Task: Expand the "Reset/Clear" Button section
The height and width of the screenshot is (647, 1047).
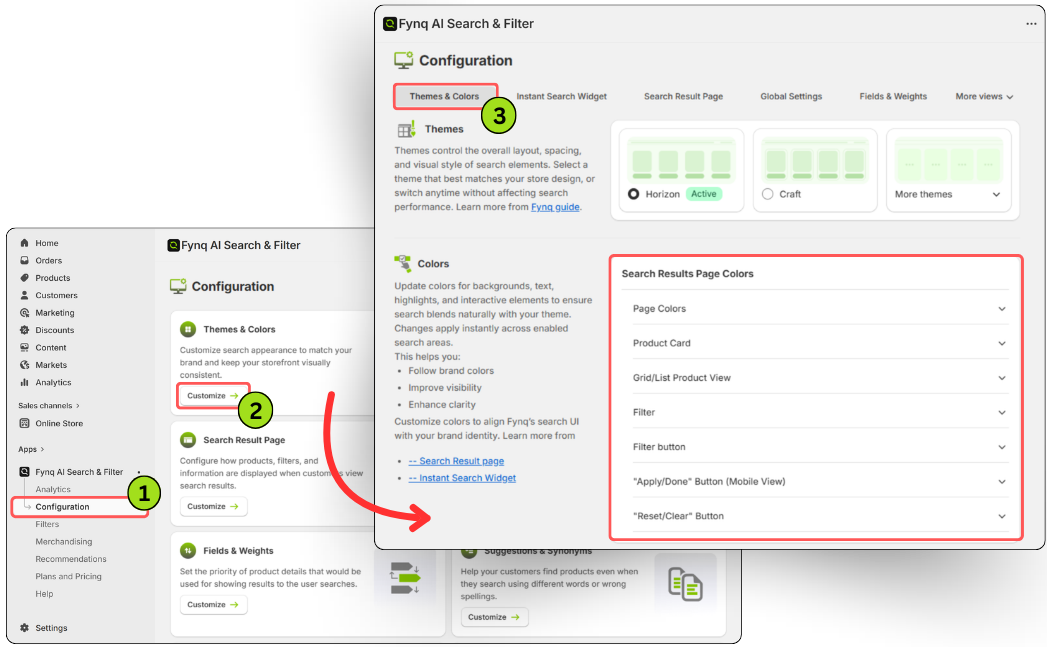Action: pos(820,516)
